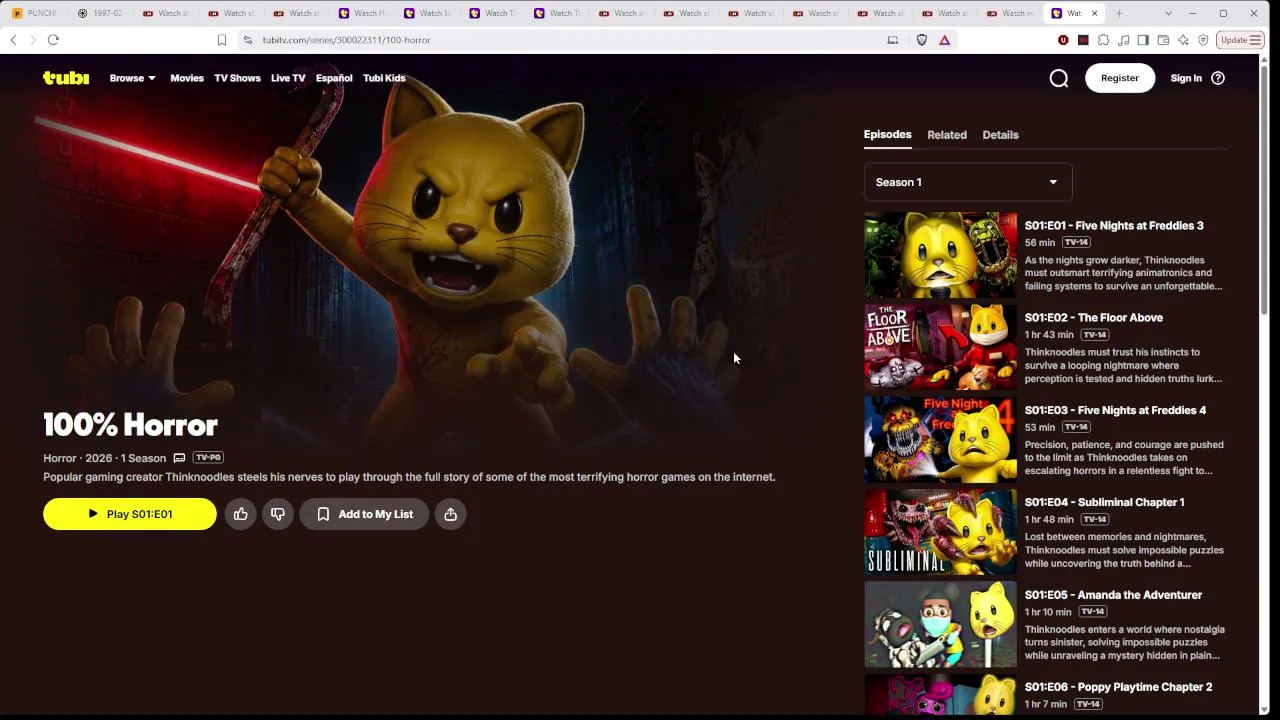Open the Brave Wallet icon
The height and width of the screenshot is (720, 1280).
(x=1163, y=40)
